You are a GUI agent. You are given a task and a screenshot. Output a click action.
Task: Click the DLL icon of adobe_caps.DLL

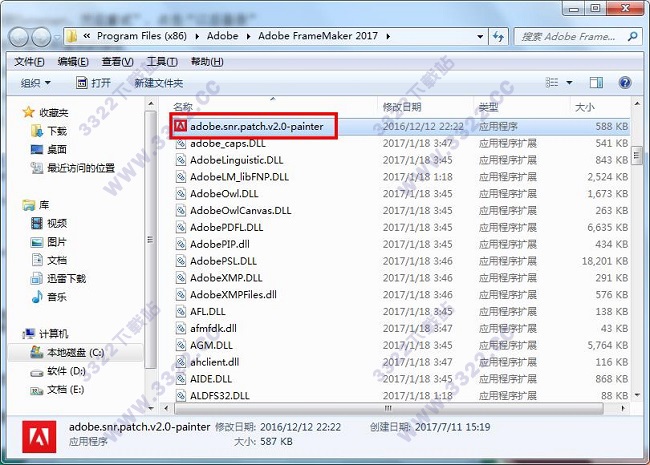(181, 143)
